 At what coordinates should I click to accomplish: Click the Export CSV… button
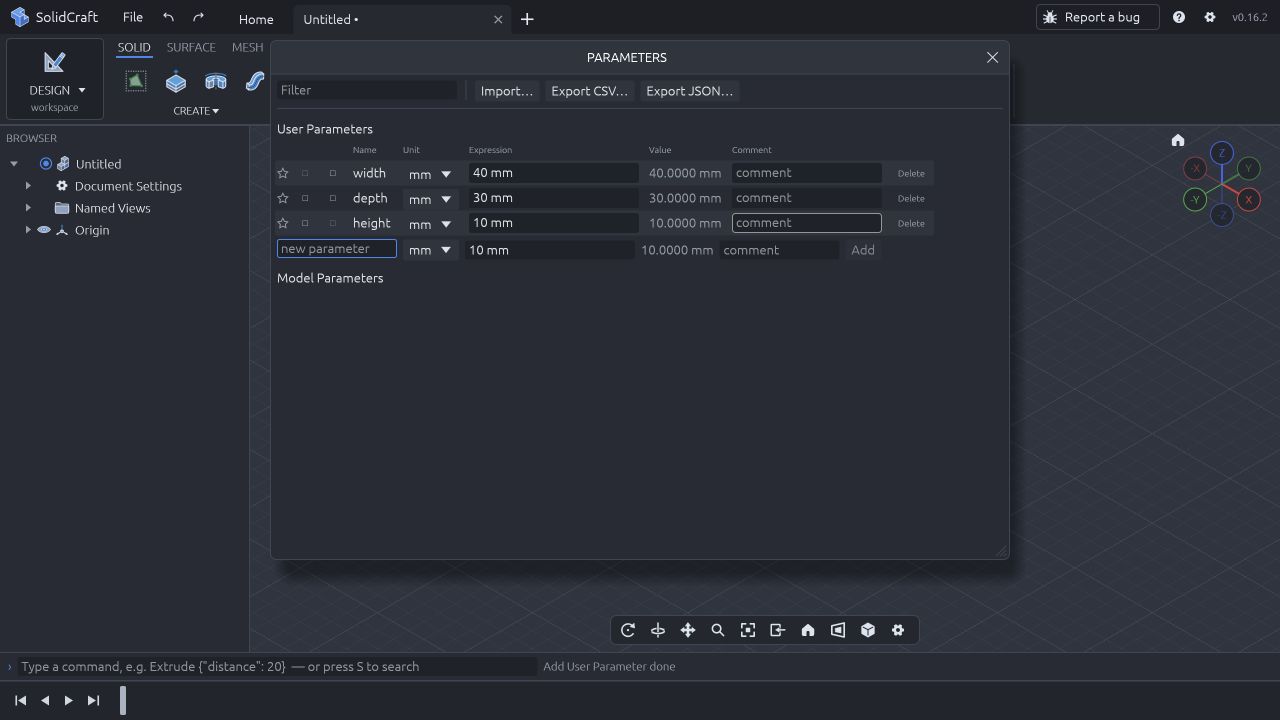[x=590, y=91]
